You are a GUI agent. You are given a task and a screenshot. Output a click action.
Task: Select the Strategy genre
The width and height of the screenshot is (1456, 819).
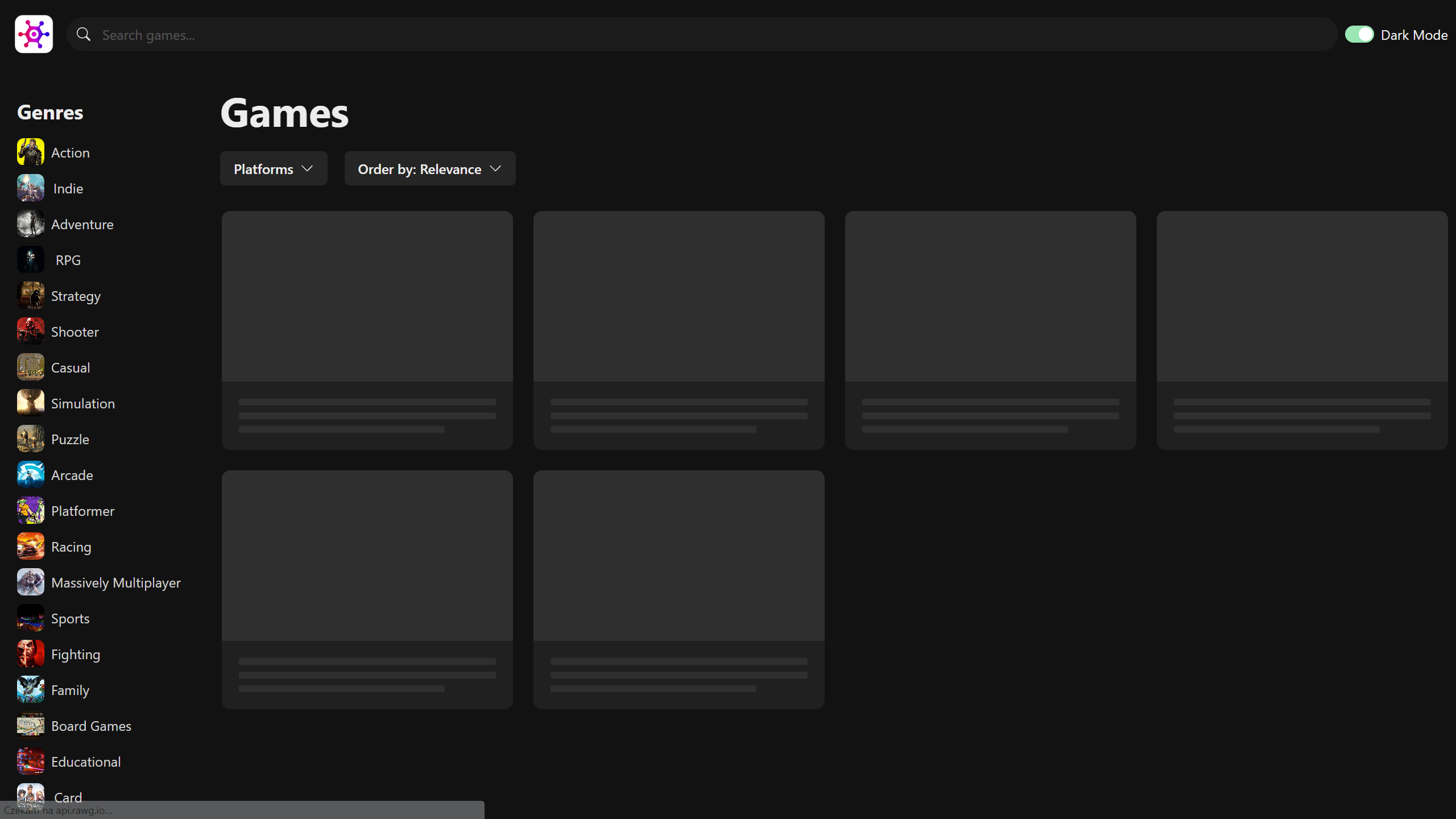point(76,296)
